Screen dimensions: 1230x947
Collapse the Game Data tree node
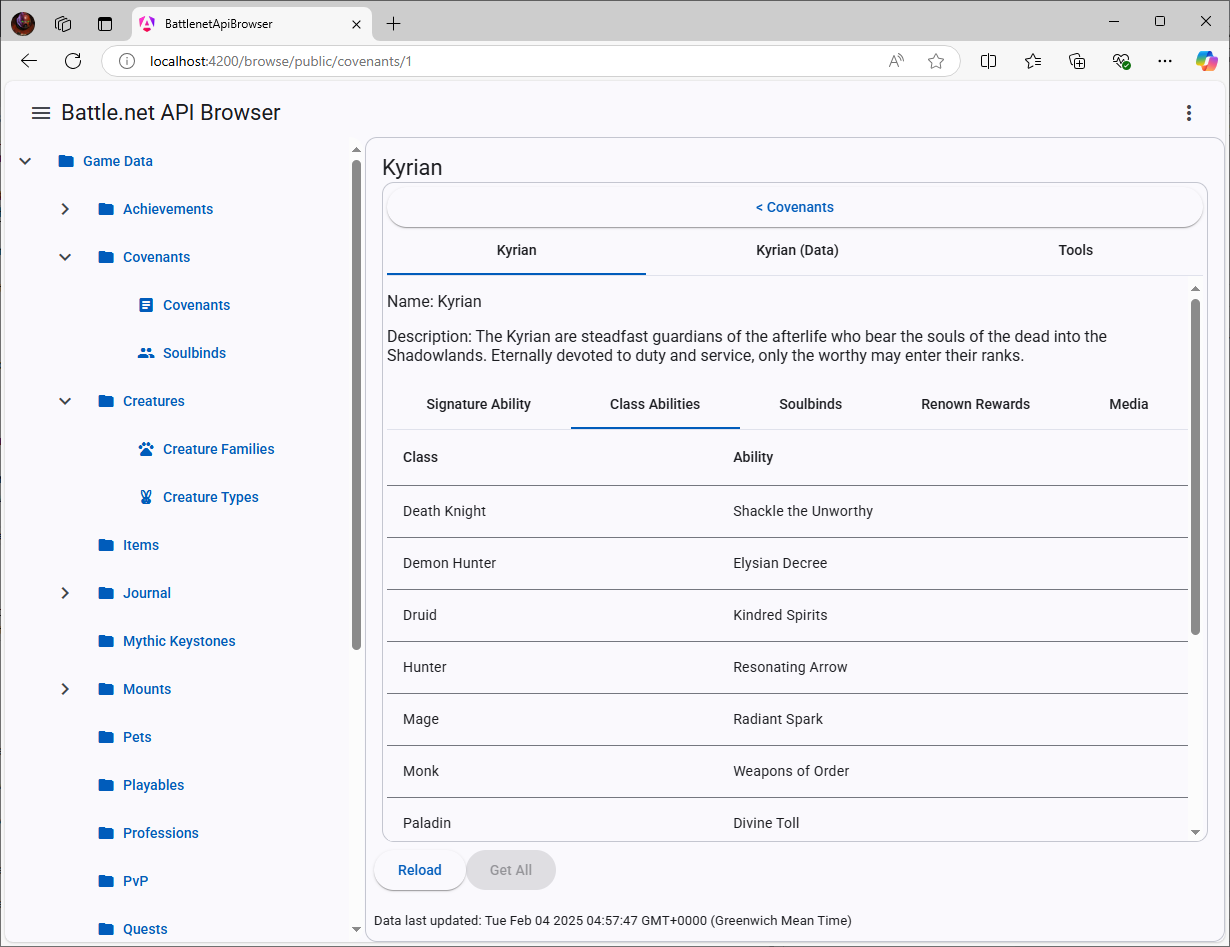26,161
